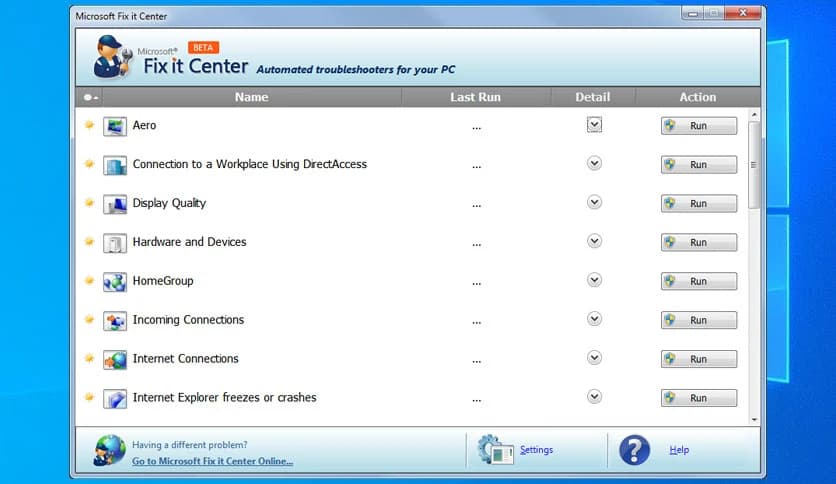The image size is (836, 484).
Task: Click the Hardware and Devices icon
Action: pyautogui.click(x=115, y=243)
